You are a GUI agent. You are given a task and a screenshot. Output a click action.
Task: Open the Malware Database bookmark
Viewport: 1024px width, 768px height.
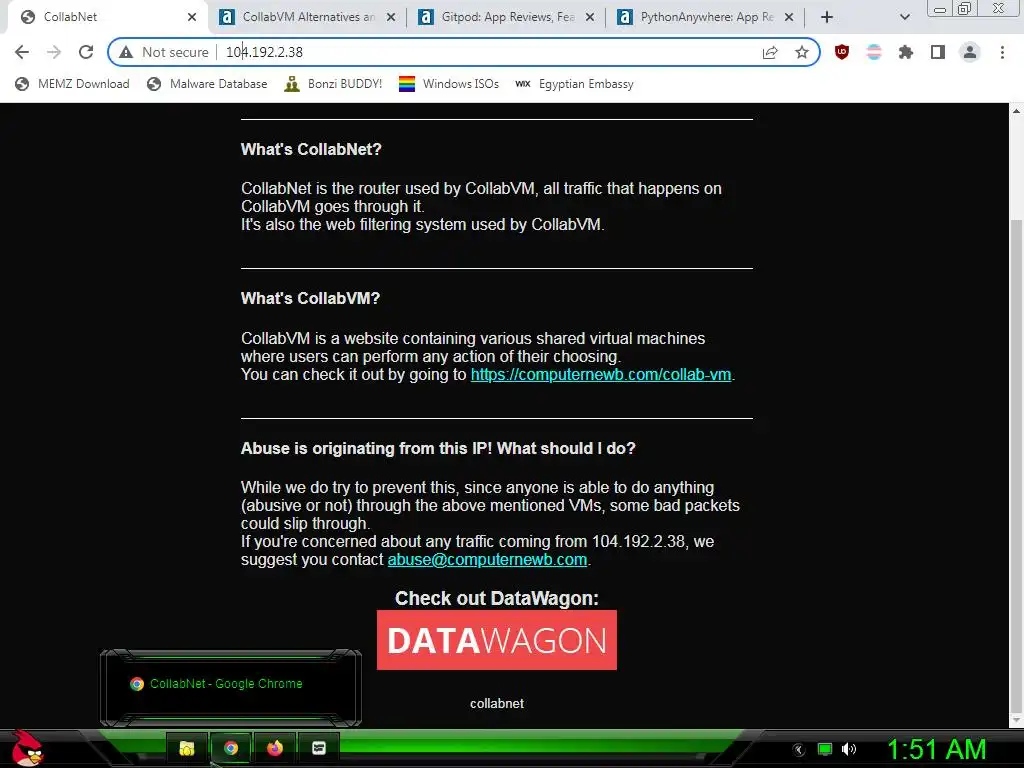coord(207,84)
